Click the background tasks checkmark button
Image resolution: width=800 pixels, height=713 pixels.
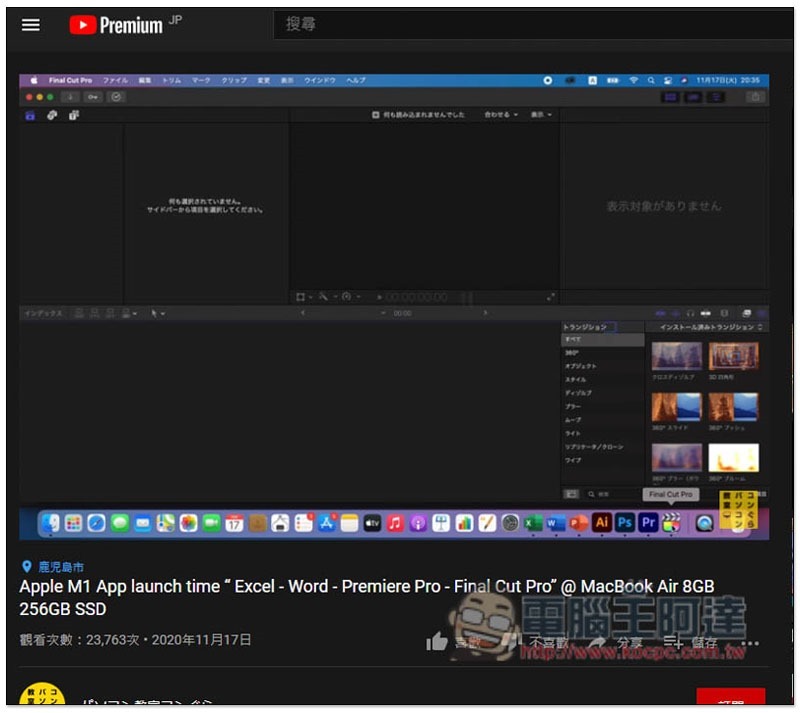[x=116, y=97]
